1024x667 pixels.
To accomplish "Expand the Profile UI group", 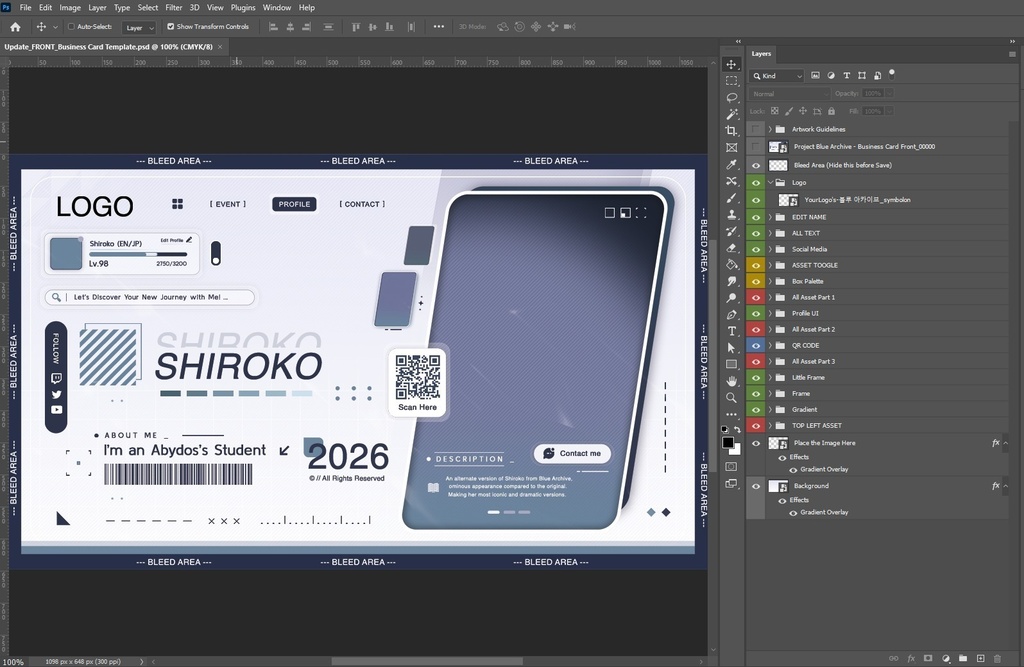I will [x=770, y=314].
